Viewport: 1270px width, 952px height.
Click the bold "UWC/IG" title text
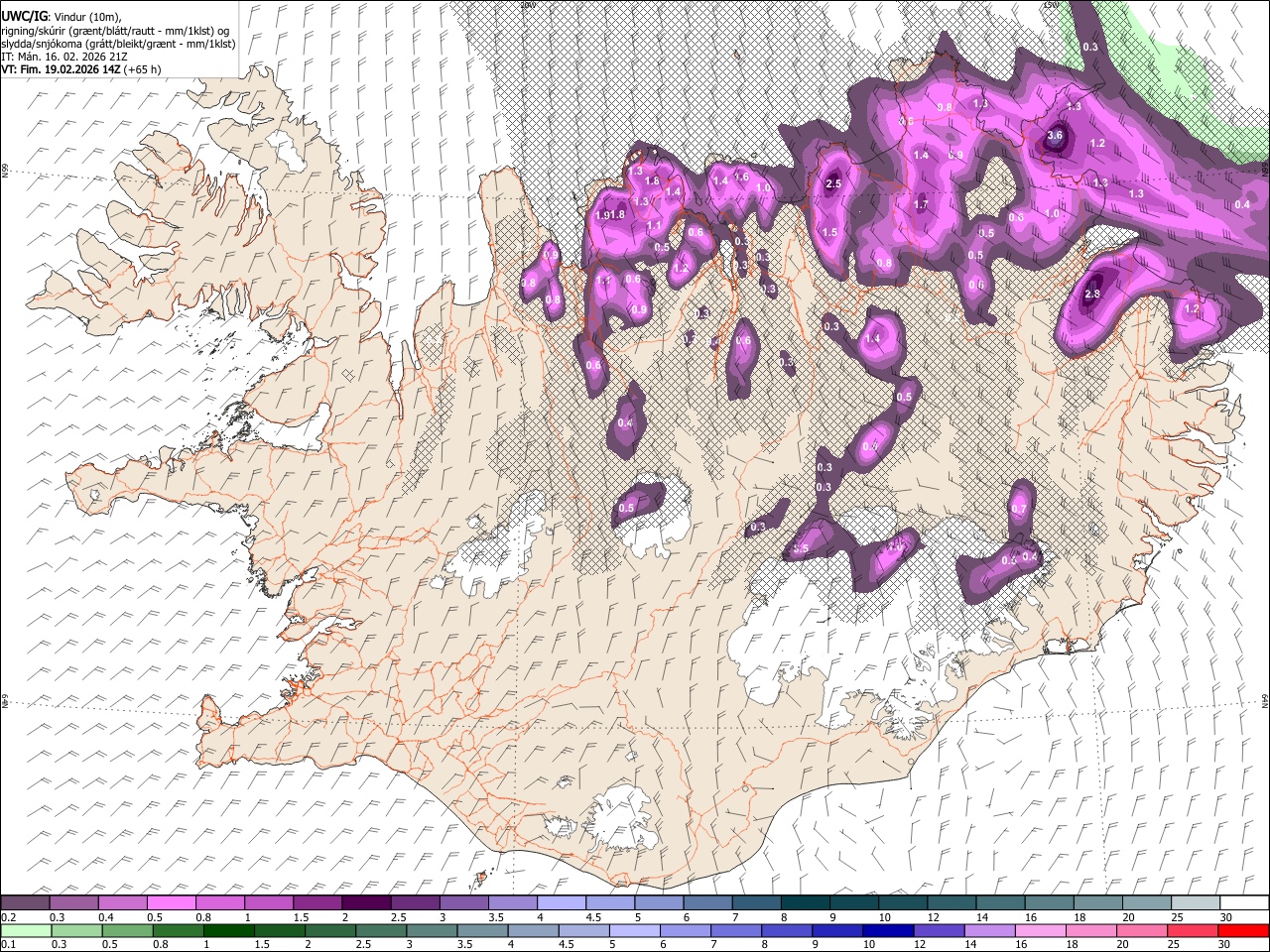pos(25,16)
